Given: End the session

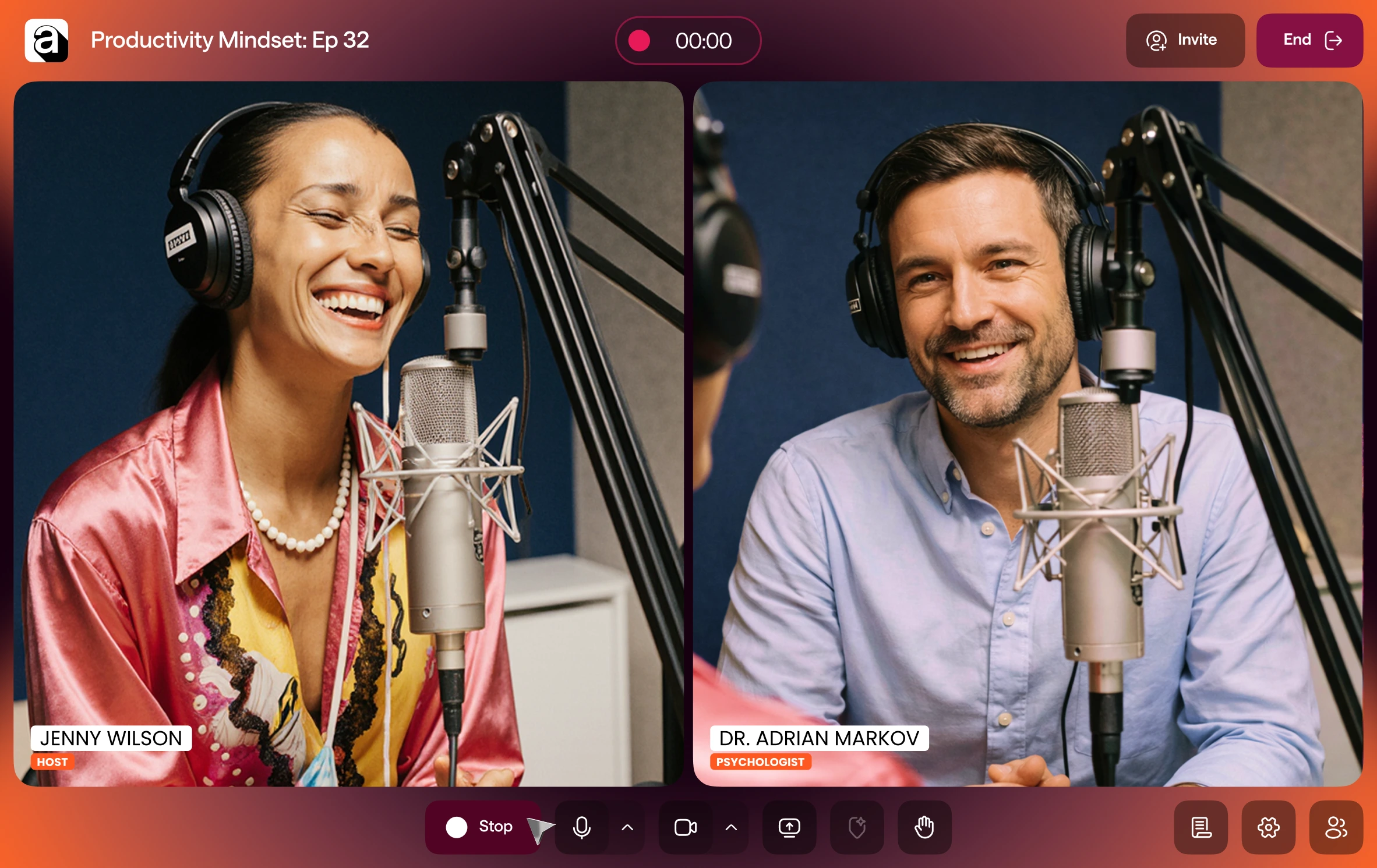Looking at the screenshot, I should 1309,40.
